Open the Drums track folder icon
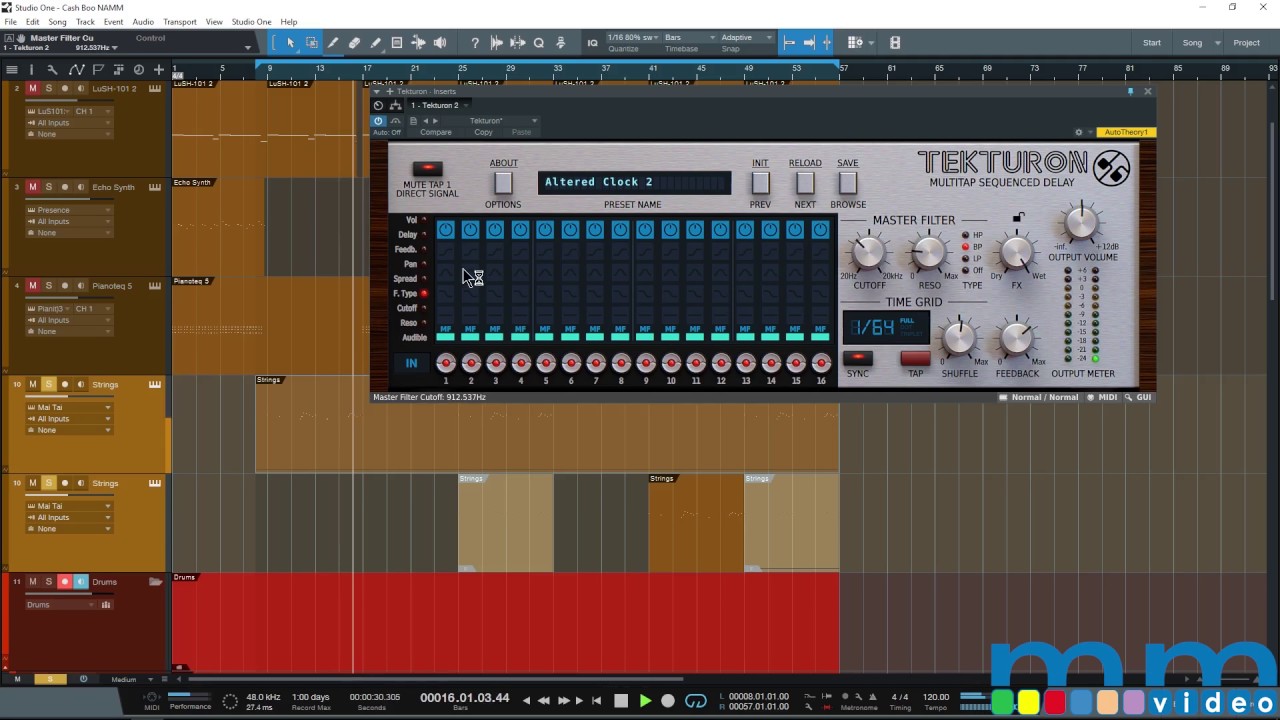1280x720 pixels. [x=155, y=581]
